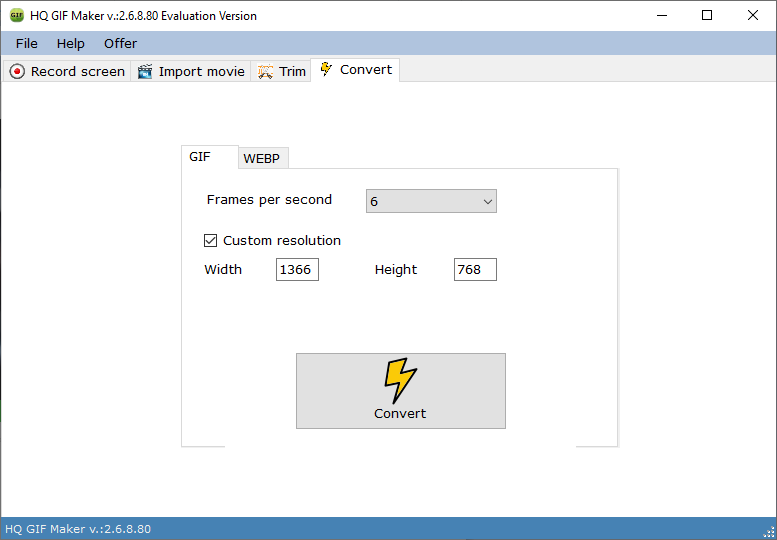Click the Width input field showing 1366
Image resolution: width=777 pixels, height=540 pixels.
coord(297,270)
